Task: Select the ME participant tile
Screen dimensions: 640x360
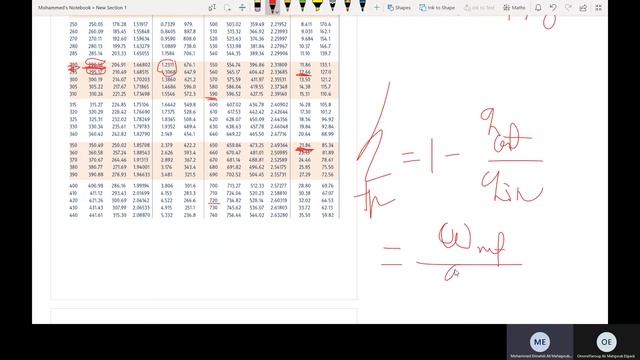Action: [x=540, y=342]
